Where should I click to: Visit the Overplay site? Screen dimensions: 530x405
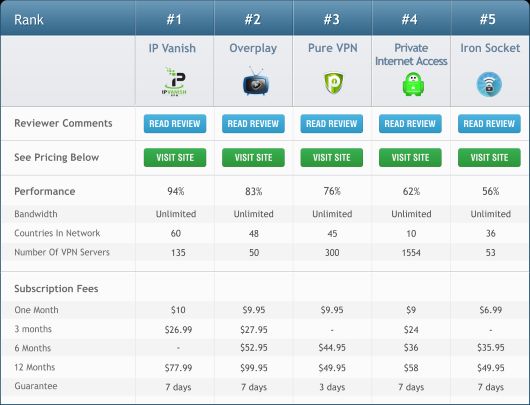pyautogui.click(x=253, y=158)
